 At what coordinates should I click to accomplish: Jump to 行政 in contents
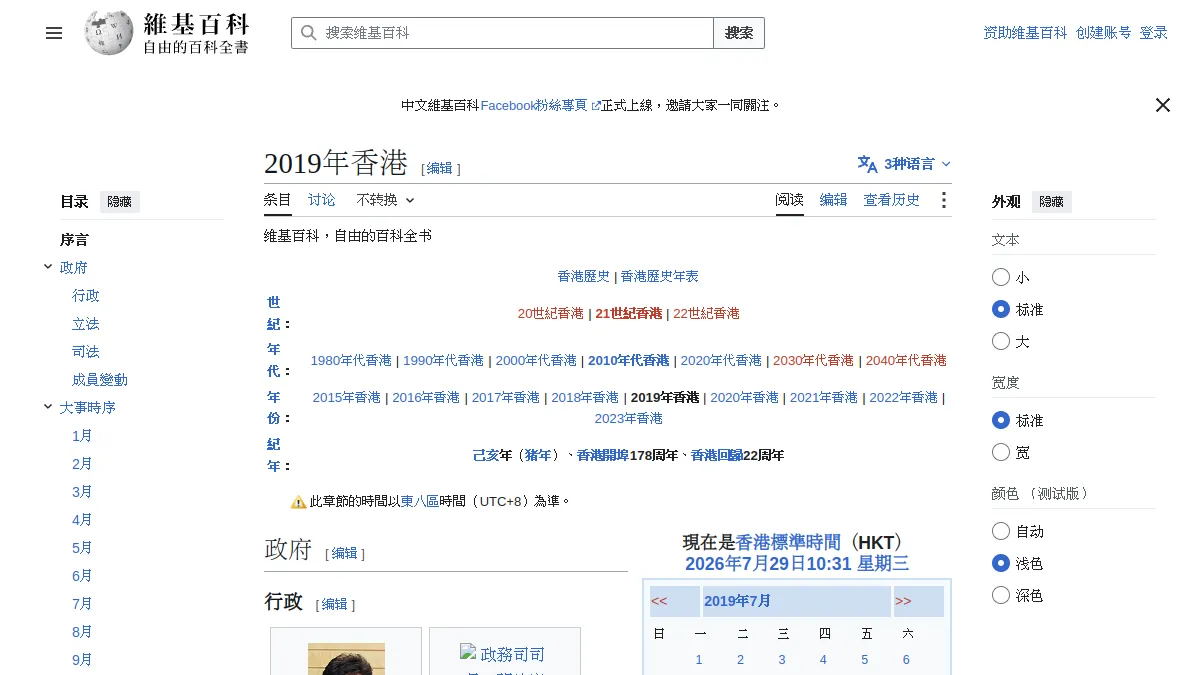point(86,296)
